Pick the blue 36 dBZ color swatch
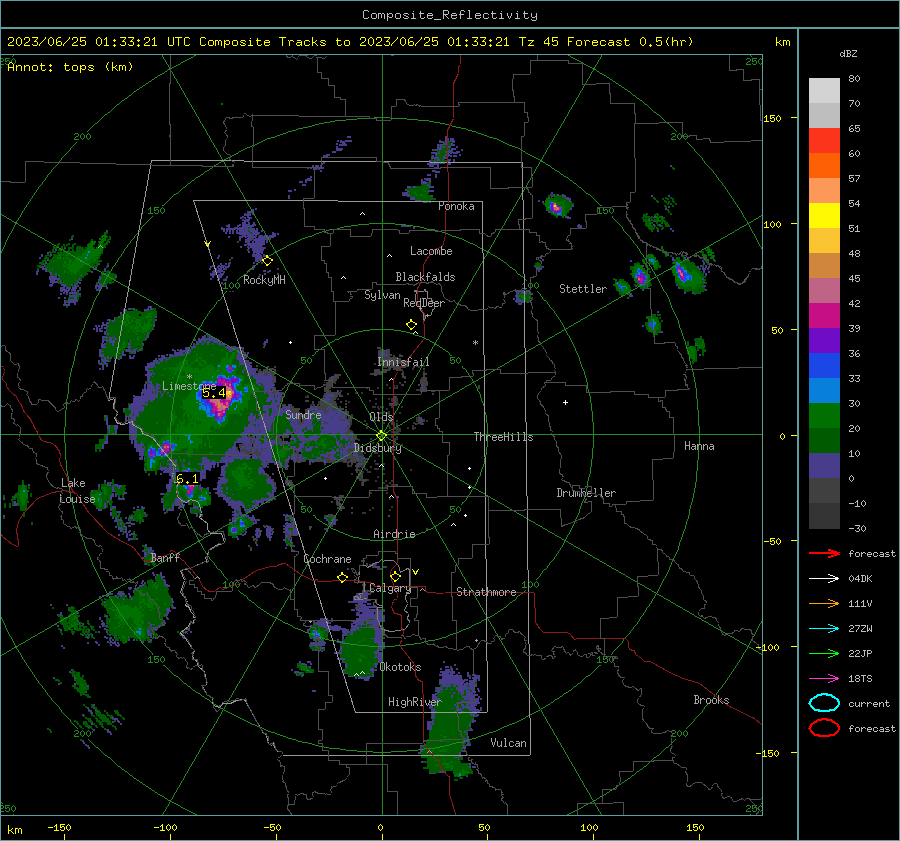 824,365
